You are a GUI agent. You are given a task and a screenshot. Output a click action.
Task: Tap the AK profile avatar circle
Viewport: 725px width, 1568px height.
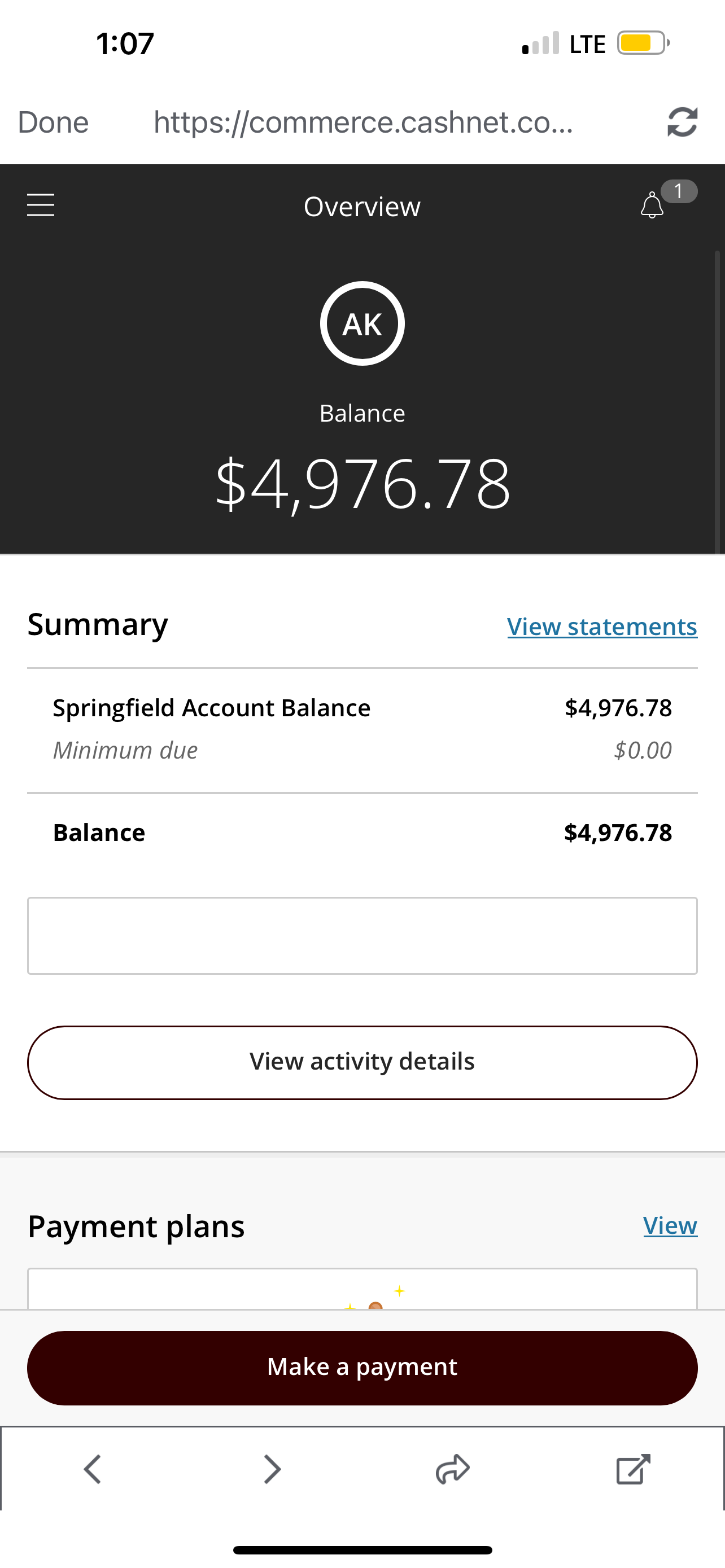point(362,323)
